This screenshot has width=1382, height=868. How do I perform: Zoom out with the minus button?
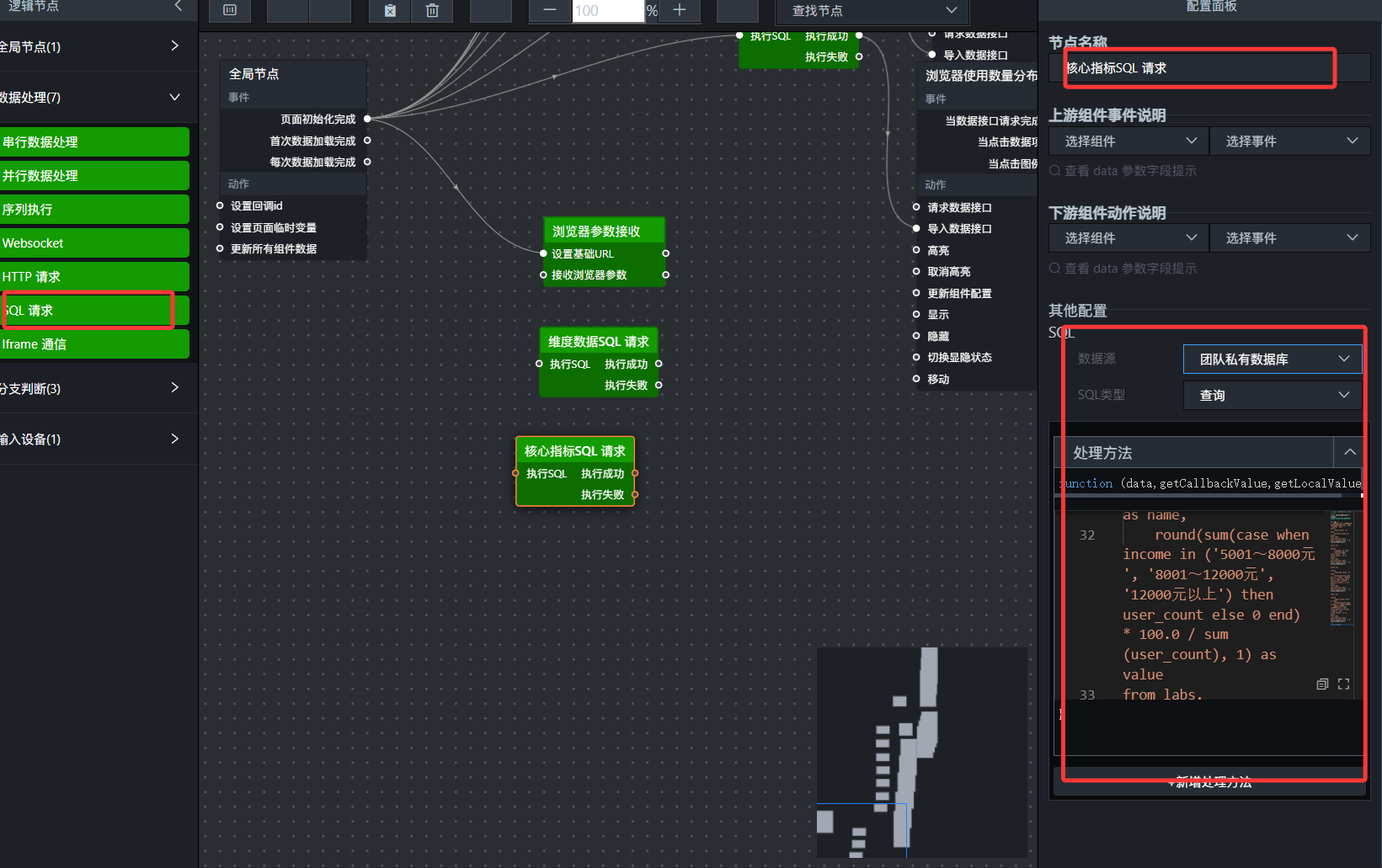tap(550, 10)
